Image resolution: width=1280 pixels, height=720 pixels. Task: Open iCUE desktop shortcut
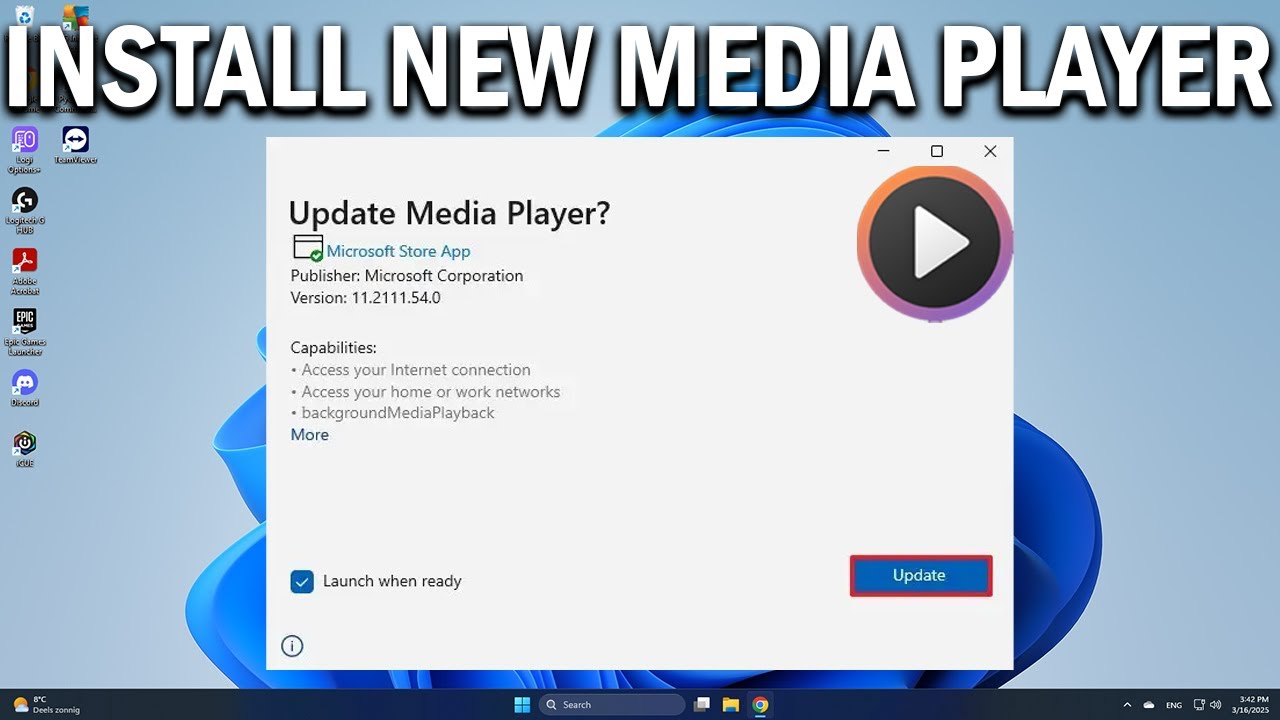pyautogui.click(x=25, y=449)
